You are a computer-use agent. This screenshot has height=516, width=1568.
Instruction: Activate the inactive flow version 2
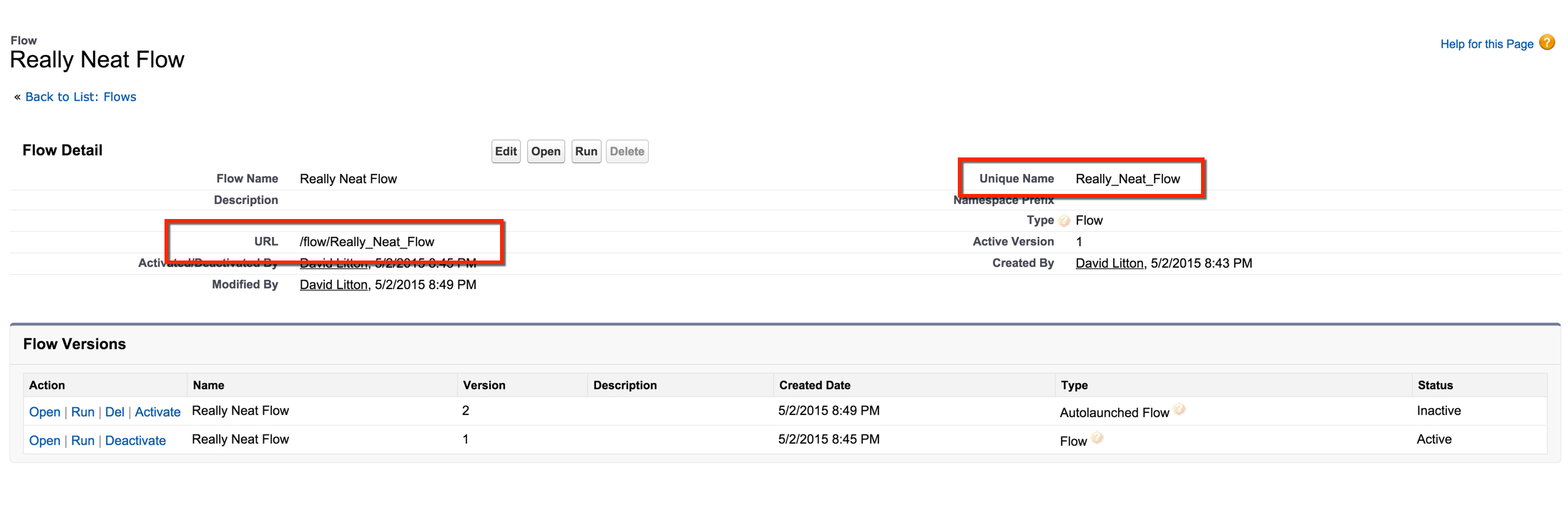pos(157,412)
